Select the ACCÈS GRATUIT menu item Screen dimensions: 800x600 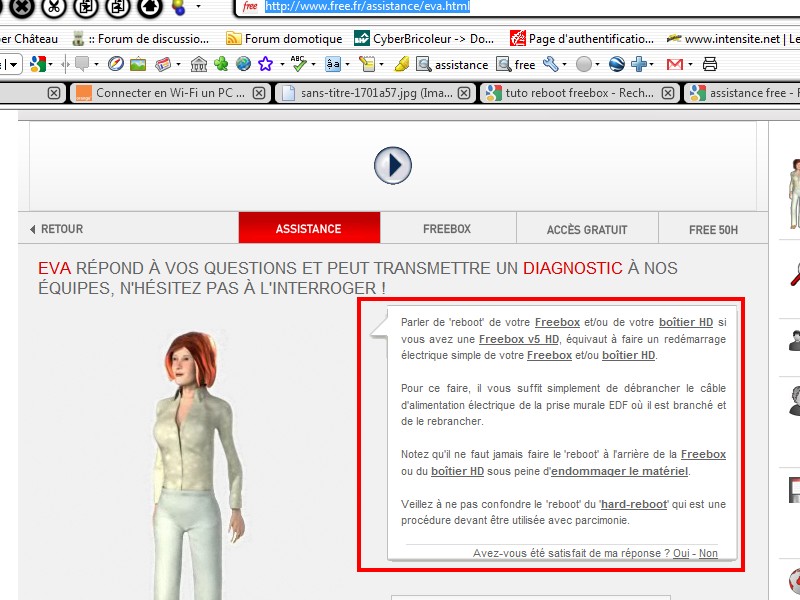(x=587, y=229)
